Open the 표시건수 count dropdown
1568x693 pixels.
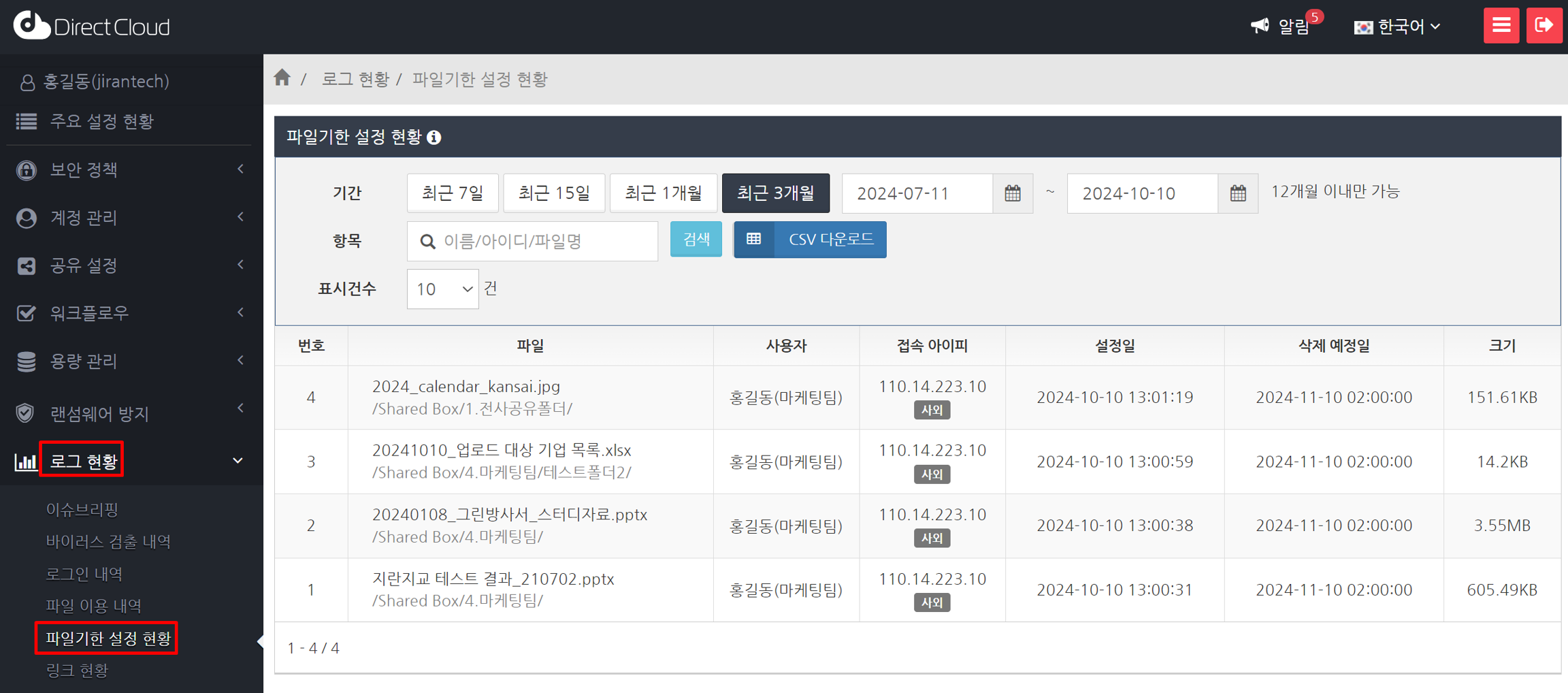(442, 289)
